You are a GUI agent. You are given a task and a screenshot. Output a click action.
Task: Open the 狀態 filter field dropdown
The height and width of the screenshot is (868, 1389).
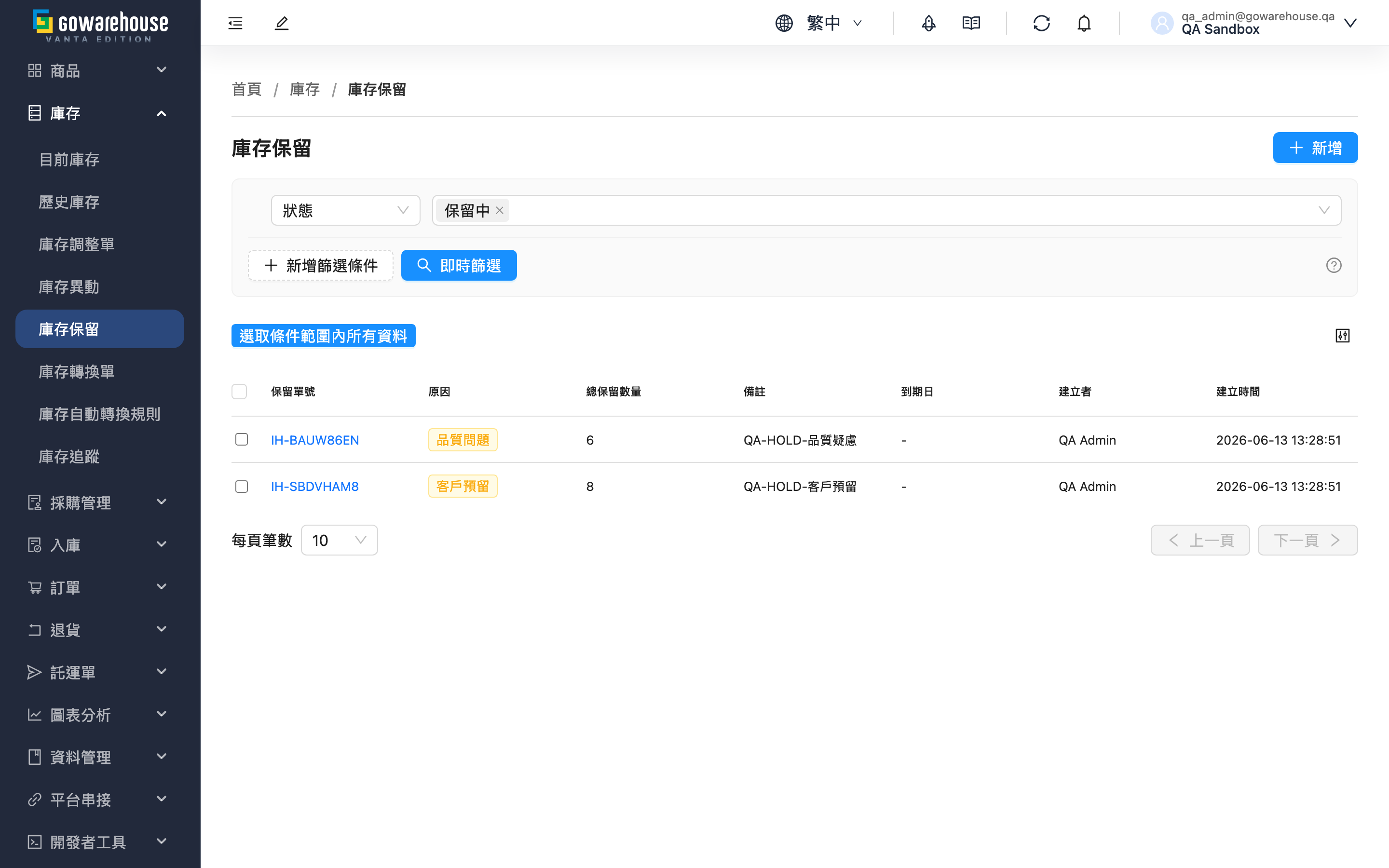(345, 211)
